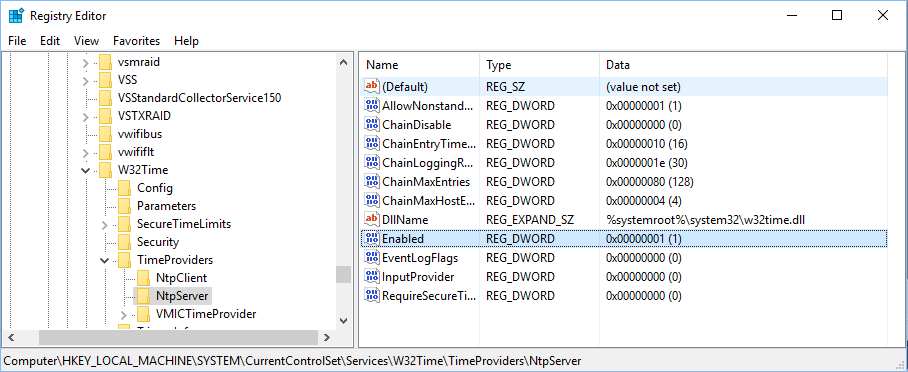Viewport: 908px width, 372px height.
Task: Sort values by the Name column header
Action: pos(420,65)
